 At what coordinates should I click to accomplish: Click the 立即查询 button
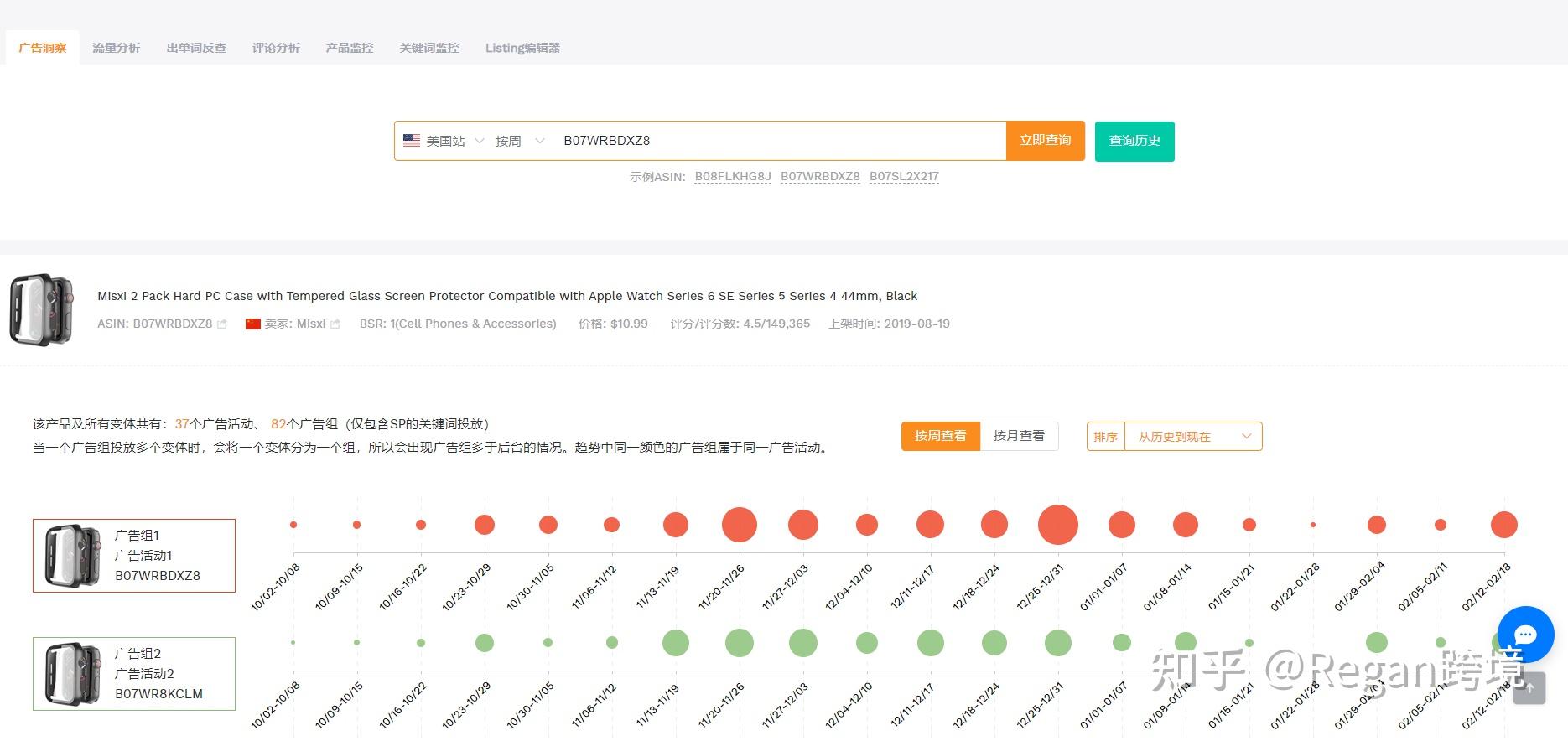pyautogui.click(x=1046, y=141)
